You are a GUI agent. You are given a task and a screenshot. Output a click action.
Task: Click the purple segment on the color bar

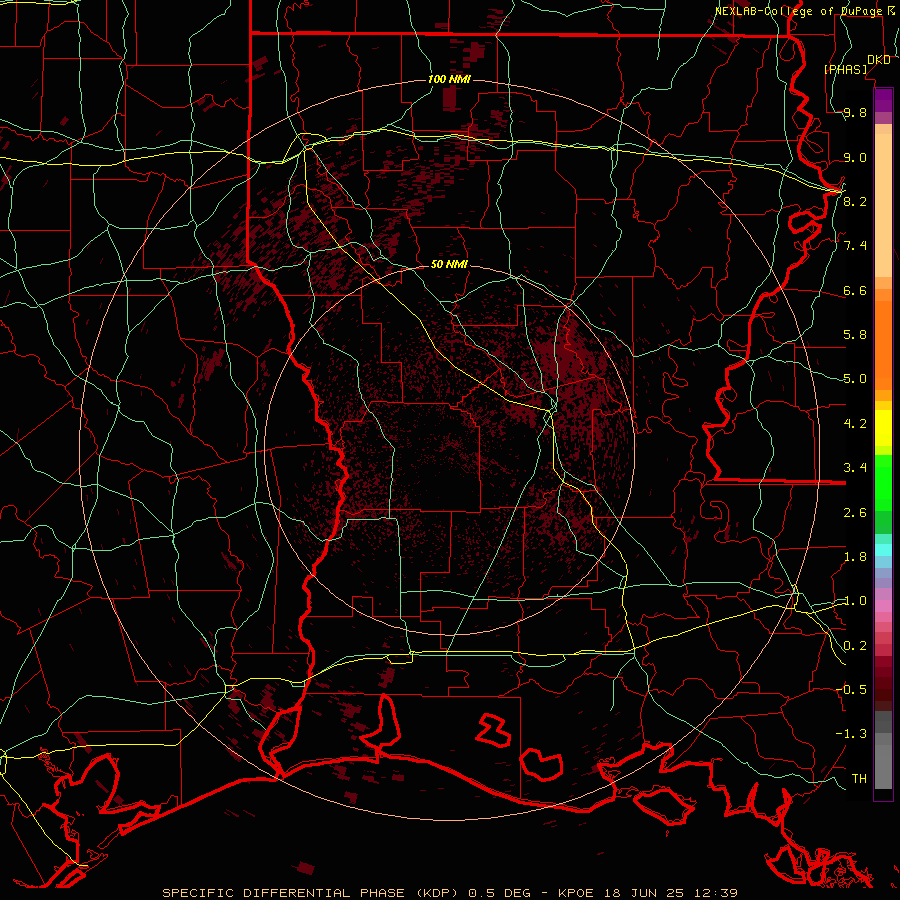click(883, 100)
